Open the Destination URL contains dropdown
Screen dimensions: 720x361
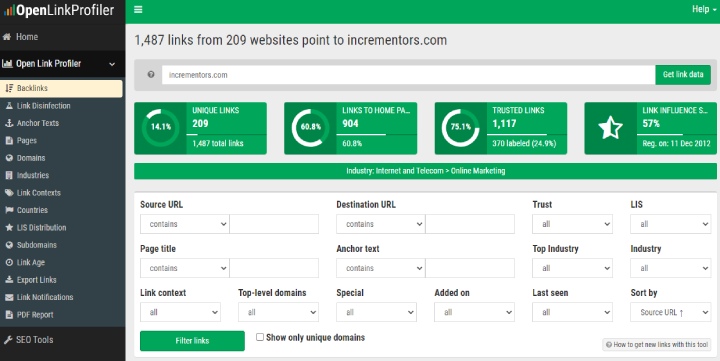[381, 224]
